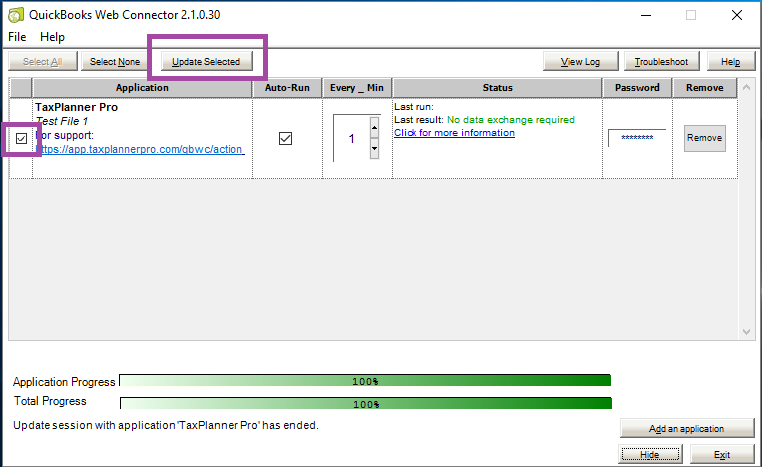
Task: Open the Help menu
Action: click(x=52, y=37)
